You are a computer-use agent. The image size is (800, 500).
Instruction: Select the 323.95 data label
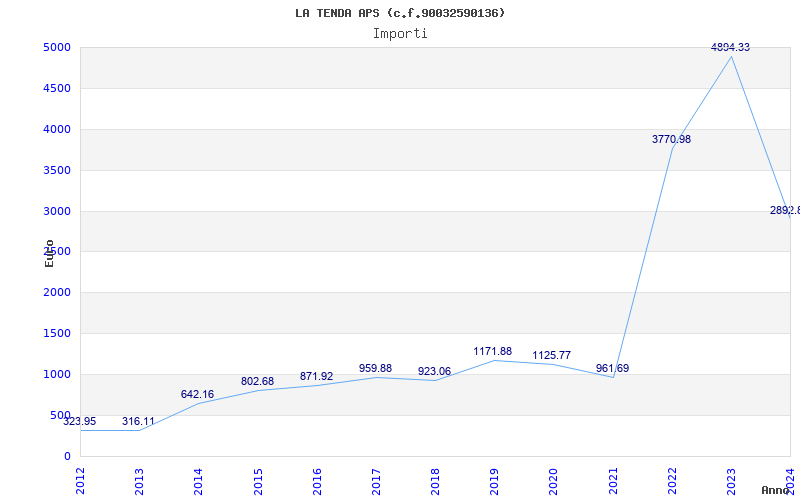(80, 421)
